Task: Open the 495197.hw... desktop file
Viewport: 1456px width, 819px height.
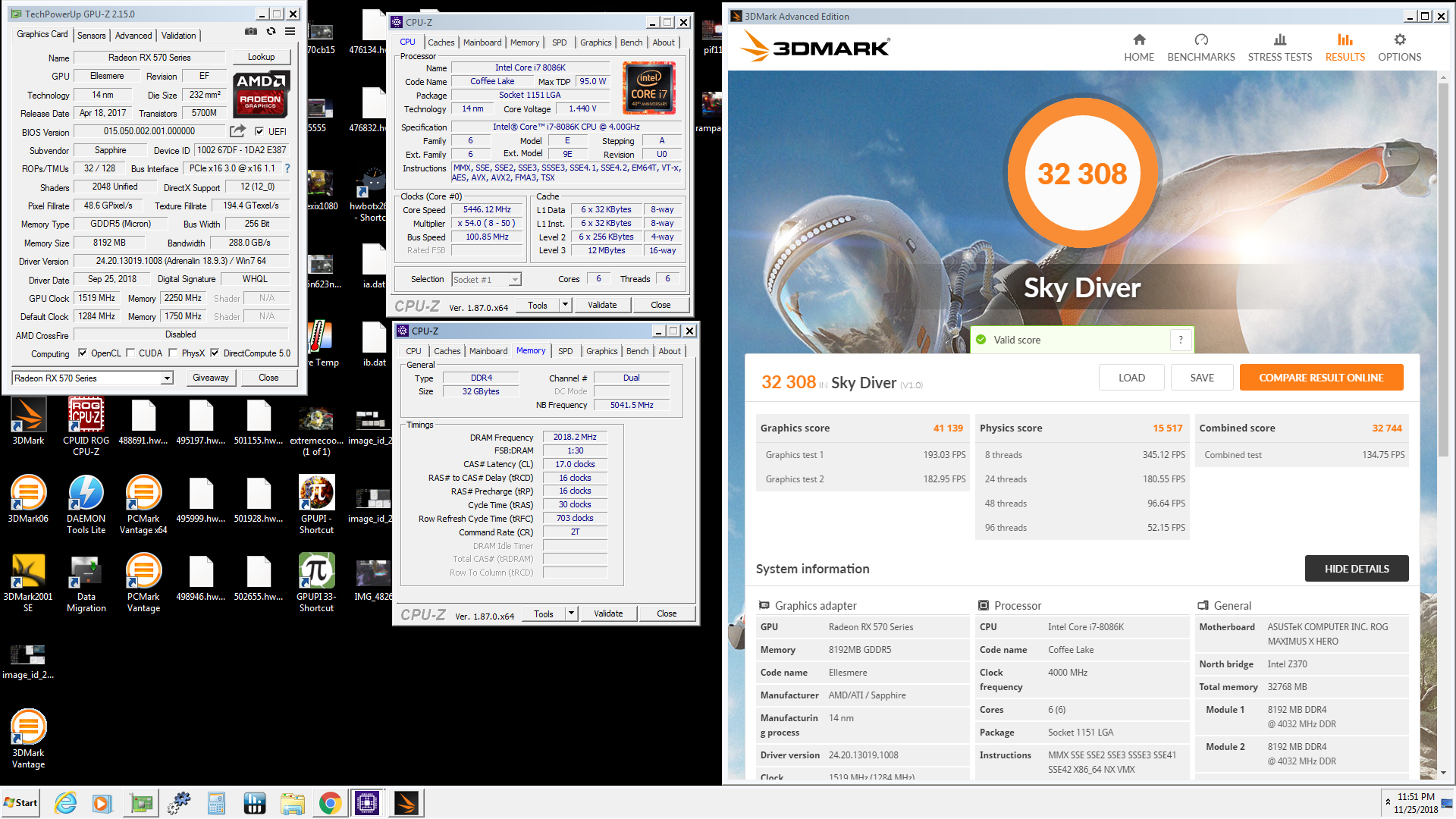Action: [201, 422]
